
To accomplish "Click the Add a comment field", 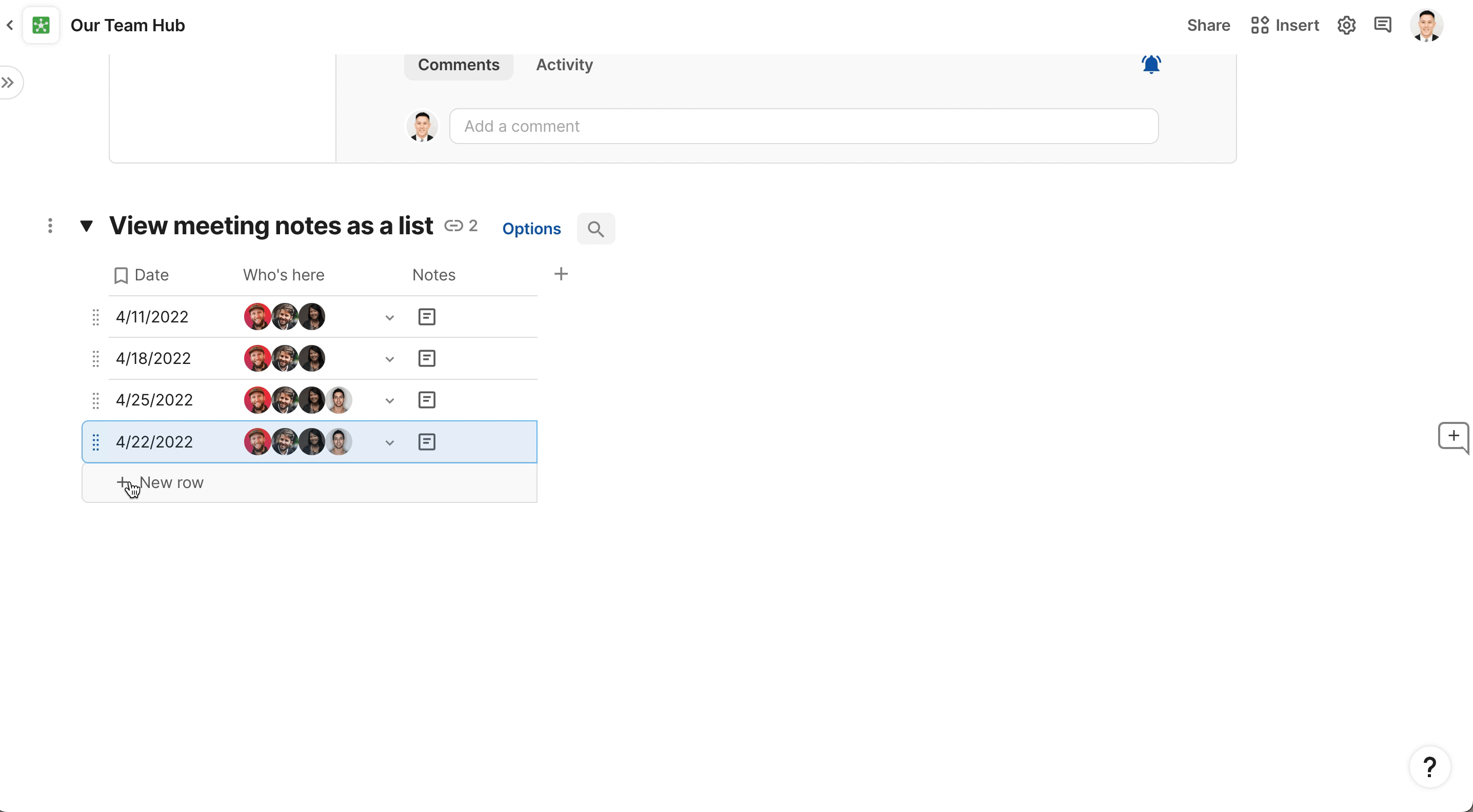I will (x=803, y=126).
